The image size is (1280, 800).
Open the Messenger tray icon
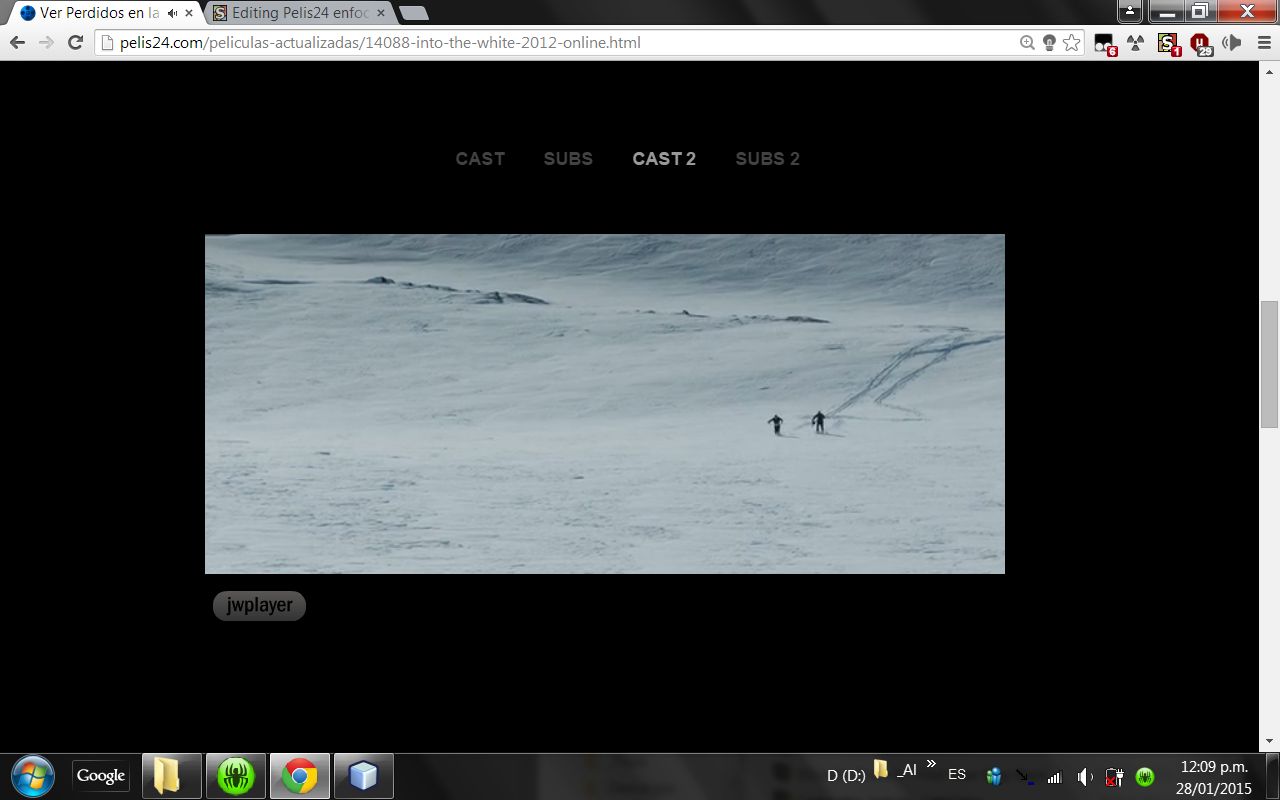pos(994,776)
